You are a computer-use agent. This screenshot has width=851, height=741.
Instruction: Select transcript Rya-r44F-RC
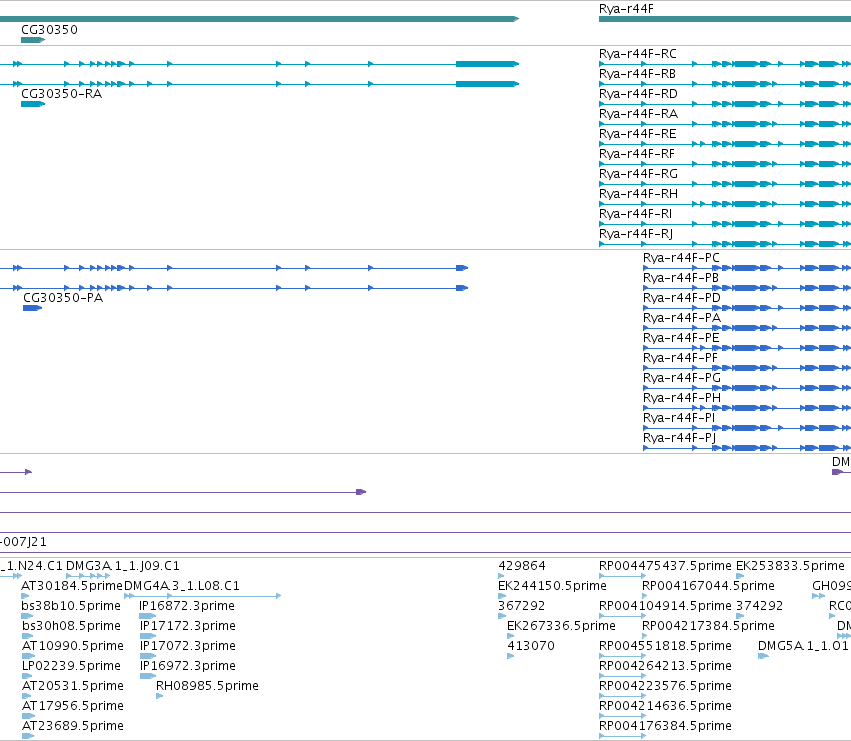pos(638,54)
